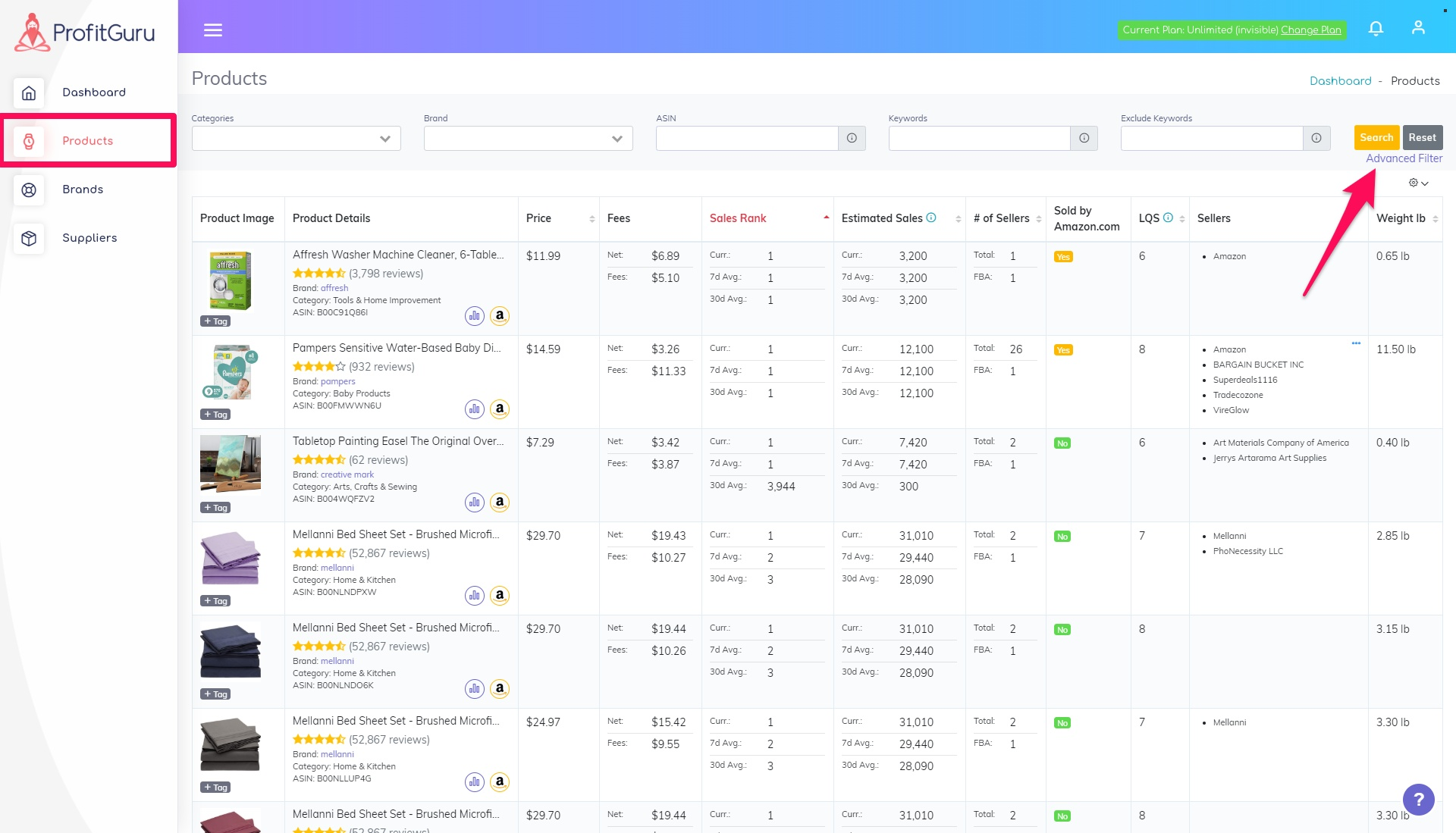
Task: Open Suppliers in the sidebar
Action: [88, 238]
